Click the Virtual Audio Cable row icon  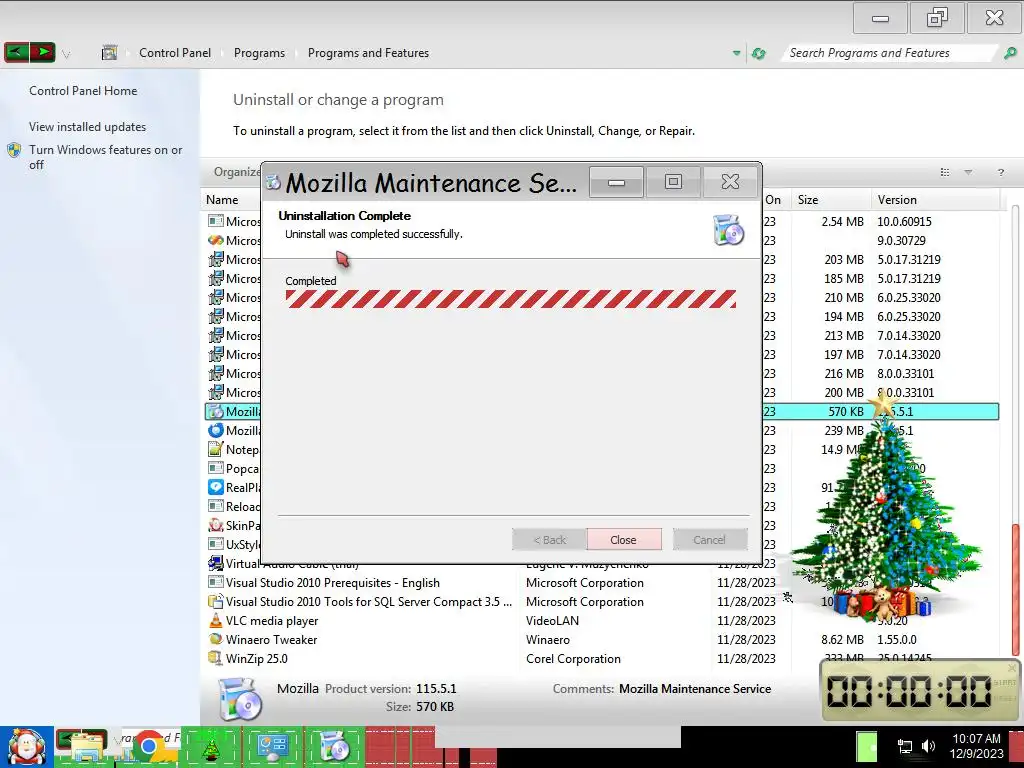pyautogui.click(x=216, y=563)
